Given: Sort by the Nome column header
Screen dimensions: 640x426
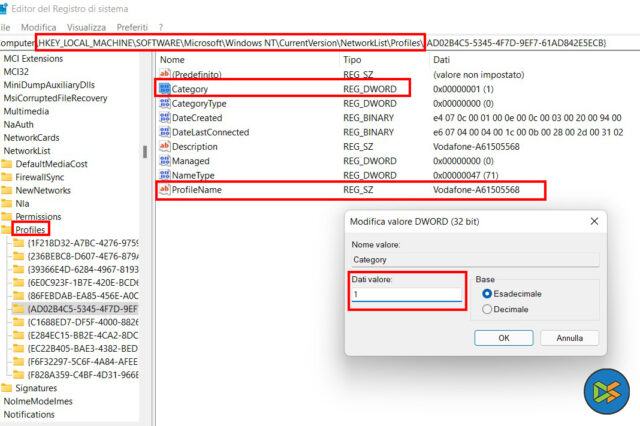Looking at the screenshot, I should 172,60.
